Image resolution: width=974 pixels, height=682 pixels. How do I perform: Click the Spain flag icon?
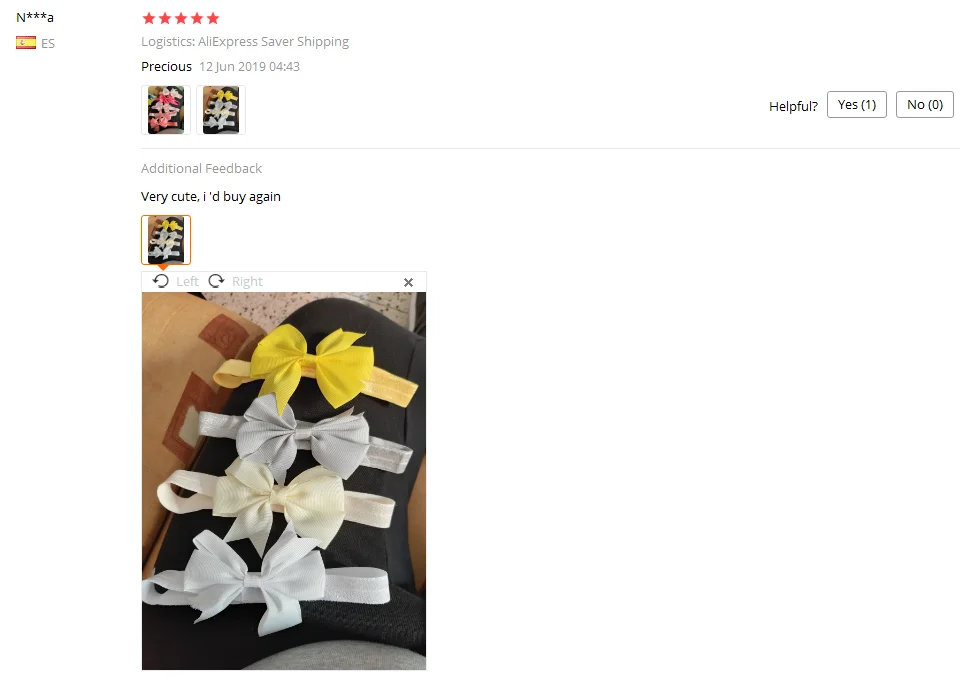(x=26, y=42)
